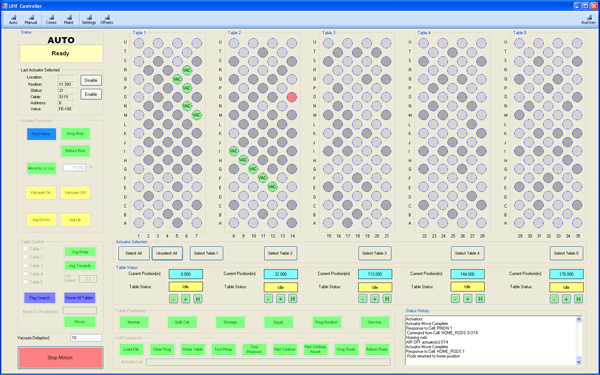Select Storage table positioning
The width and height of the screenshot is (600, 375).
[x=230, y=322]
